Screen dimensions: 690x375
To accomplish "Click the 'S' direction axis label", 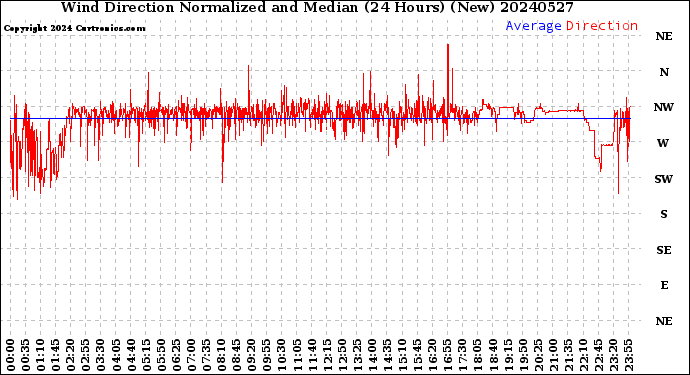I will (x=664, y=214).
